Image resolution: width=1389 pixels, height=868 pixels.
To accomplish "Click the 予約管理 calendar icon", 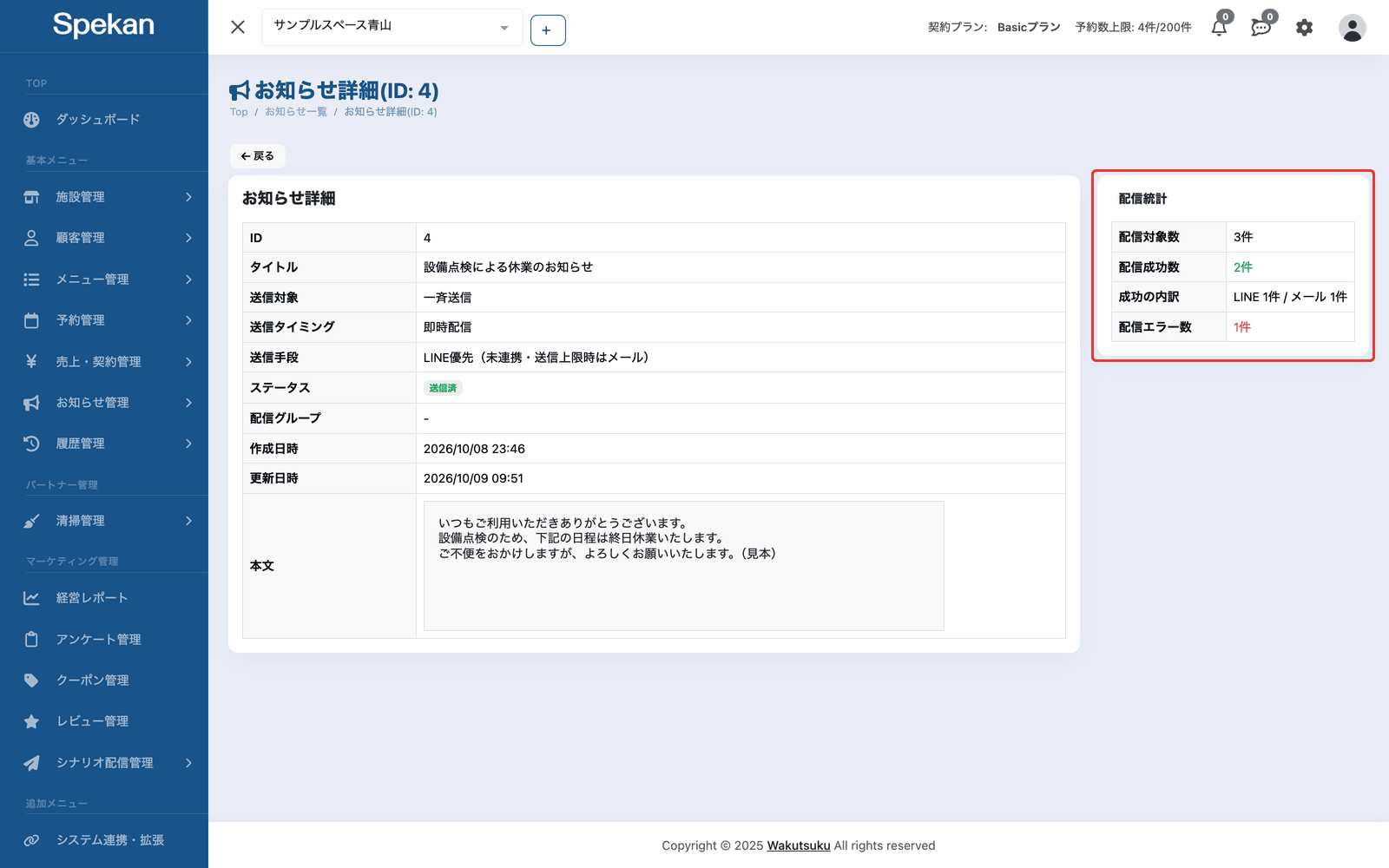I will coord(31,320).
